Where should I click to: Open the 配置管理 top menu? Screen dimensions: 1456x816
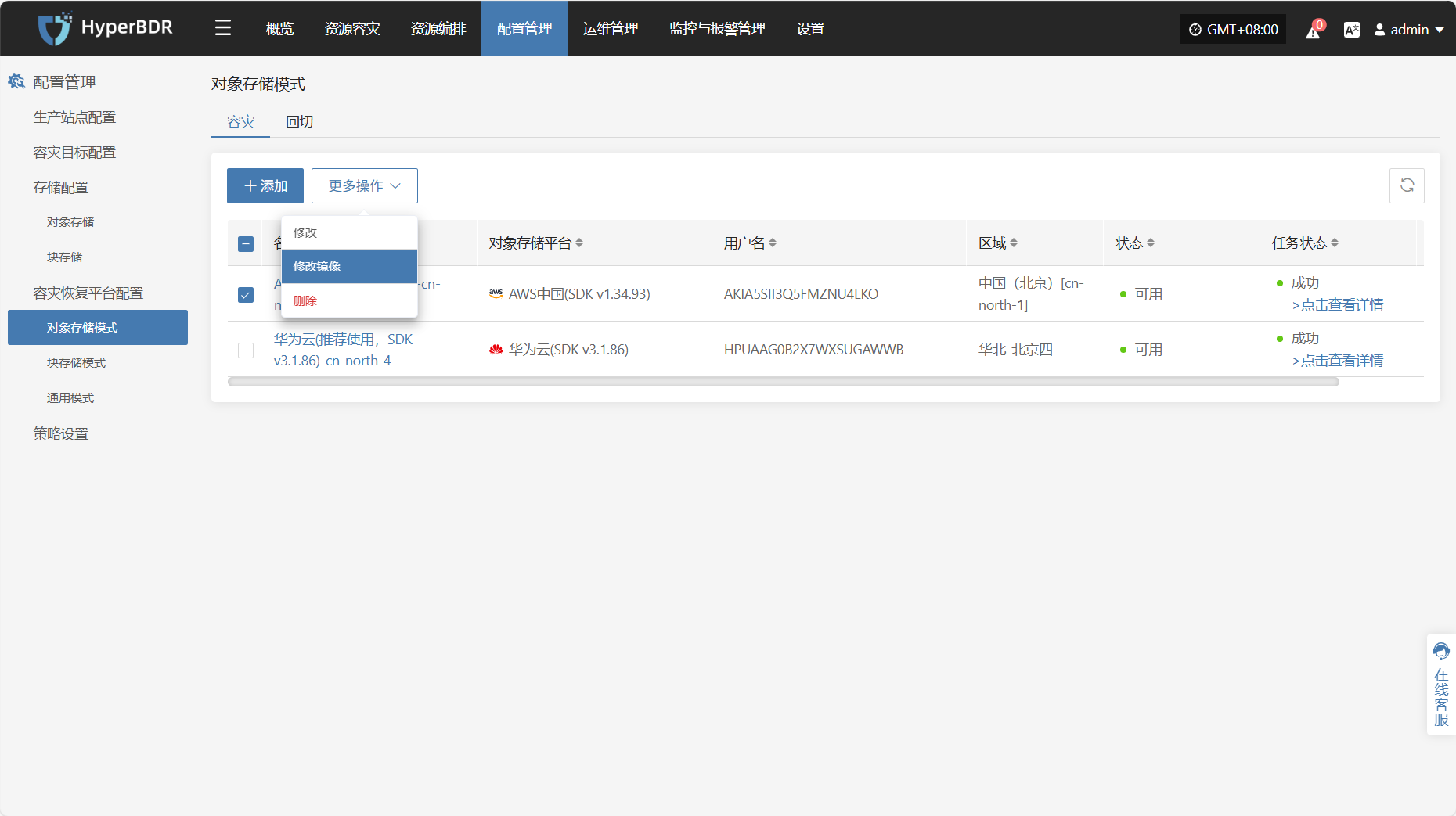coord(524,29)
